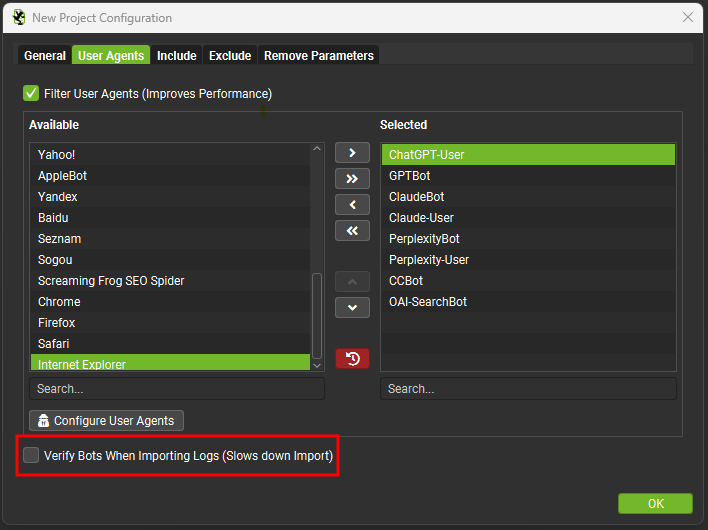Switch to the General tab
This screenshot has height=530, width=708.
tap(45, 56)
